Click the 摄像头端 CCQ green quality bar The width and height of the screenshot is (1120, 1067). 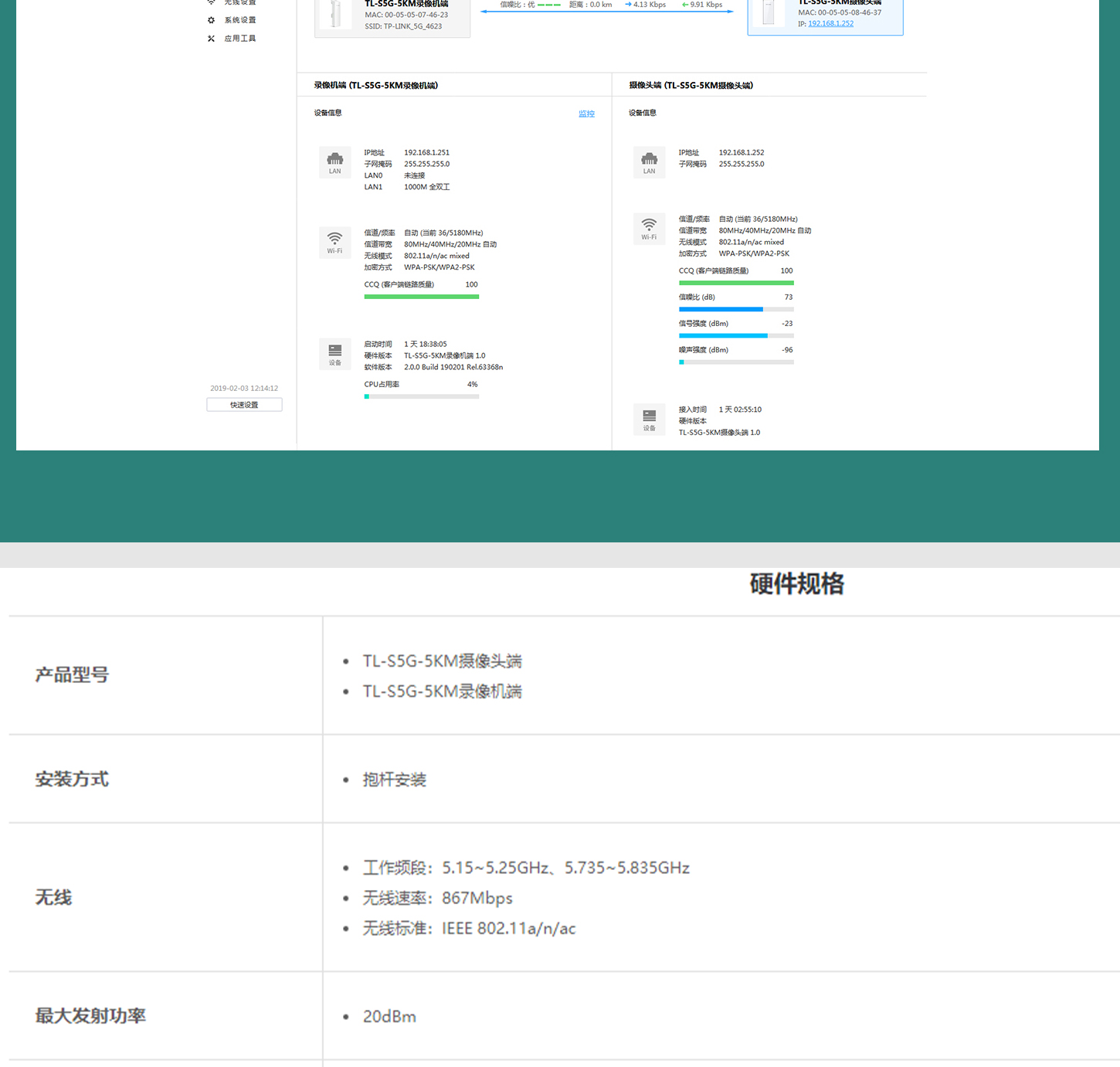(736, 283)
